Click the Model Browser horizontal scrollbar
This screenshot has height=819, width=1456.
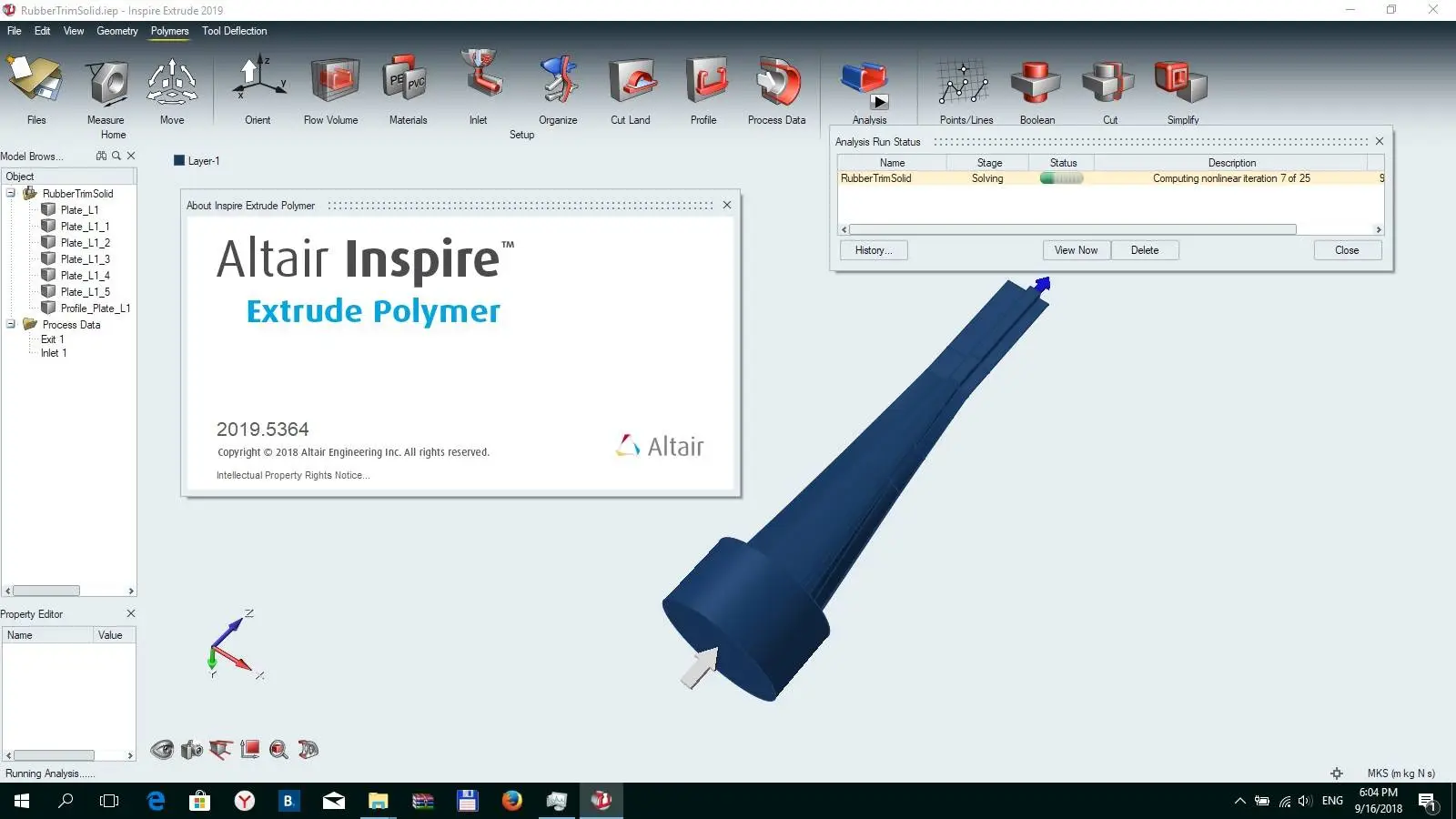pyautogui.click(x=46, y=591)
